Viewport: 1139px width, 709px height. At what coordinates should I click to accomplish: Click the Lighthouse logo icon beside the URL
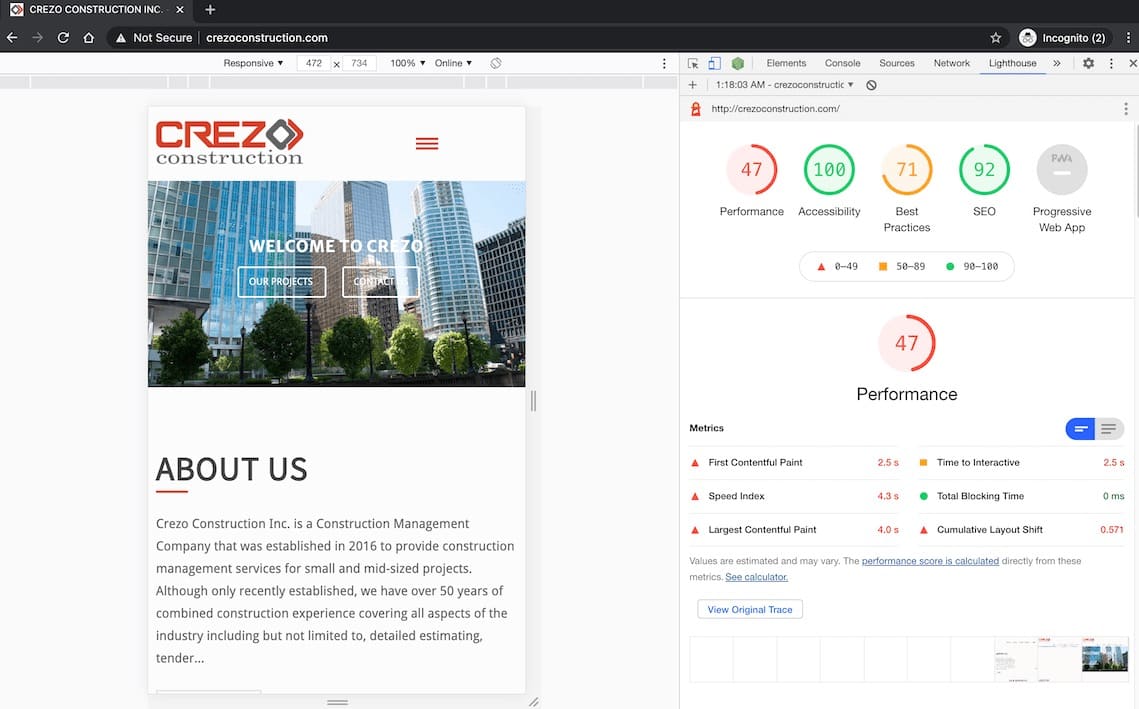[695, 109]
